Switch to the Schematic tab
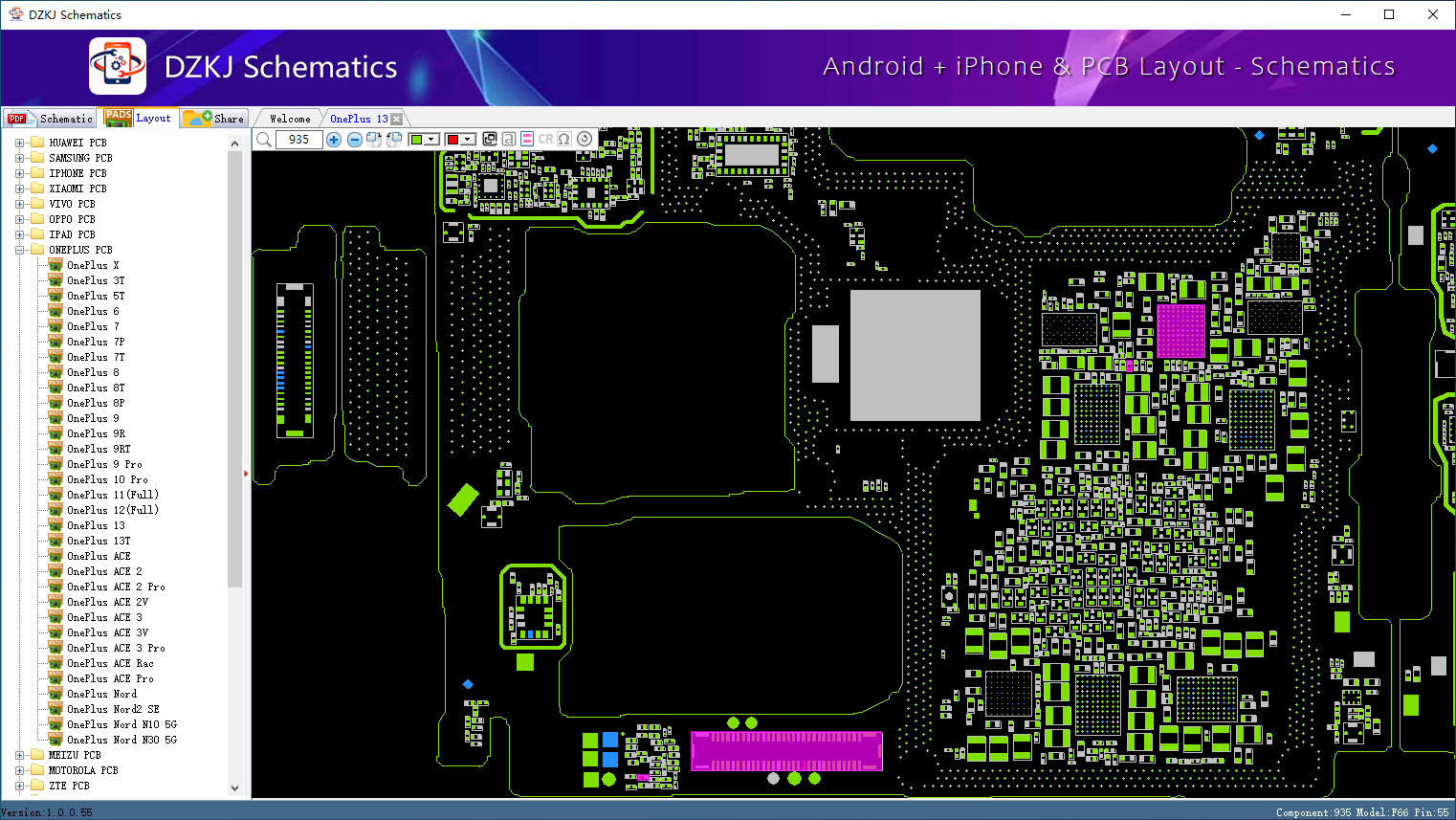 [51, 119]
